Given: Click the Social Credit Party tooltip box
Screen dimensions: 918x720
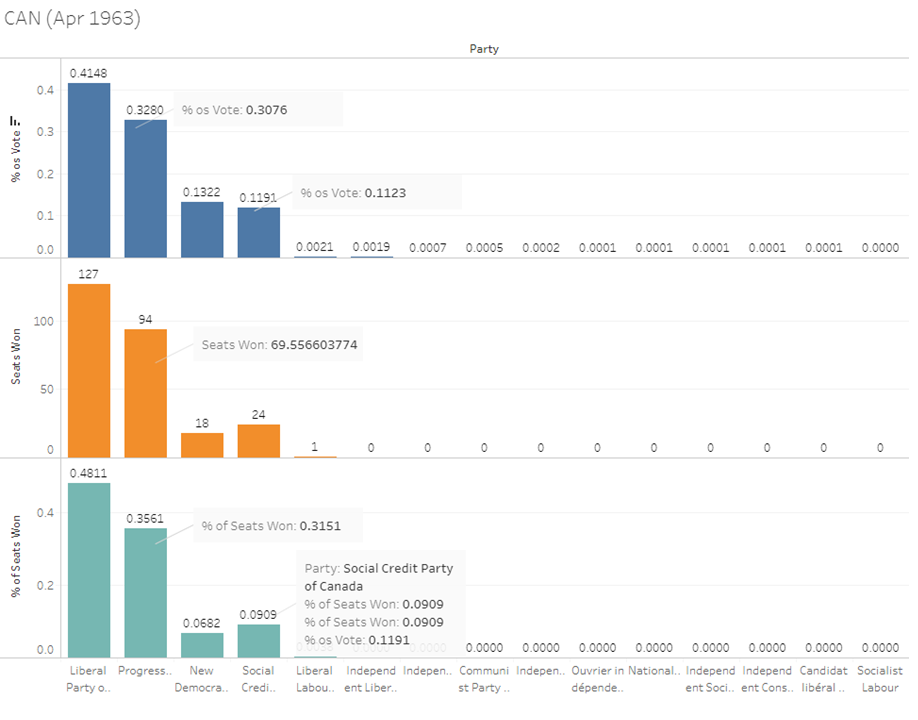Looking at the screenshot, I should click(380, 604).
